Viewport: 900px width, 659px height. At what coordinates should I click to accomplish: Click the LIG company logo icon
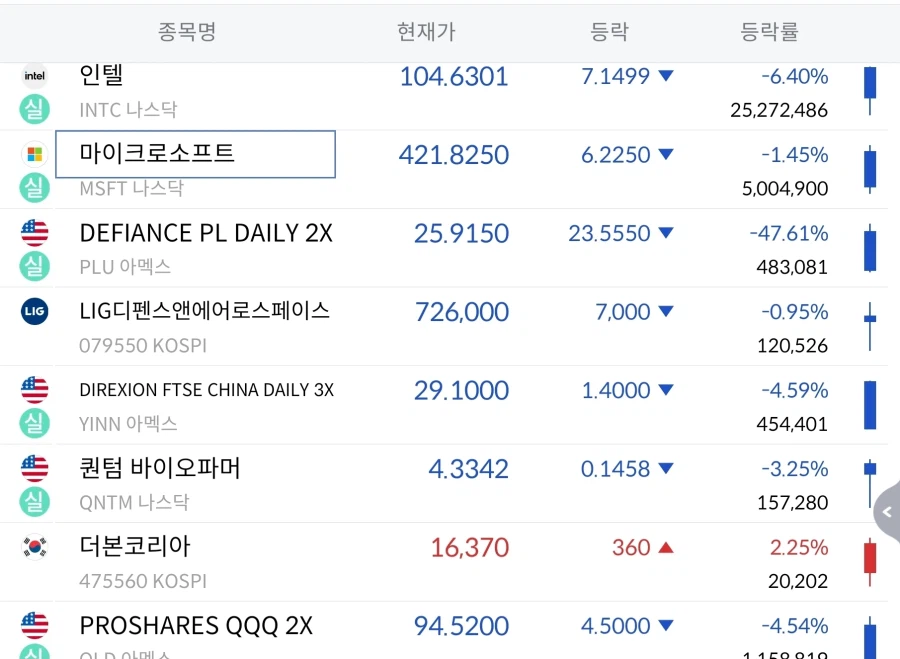[34, 311]
